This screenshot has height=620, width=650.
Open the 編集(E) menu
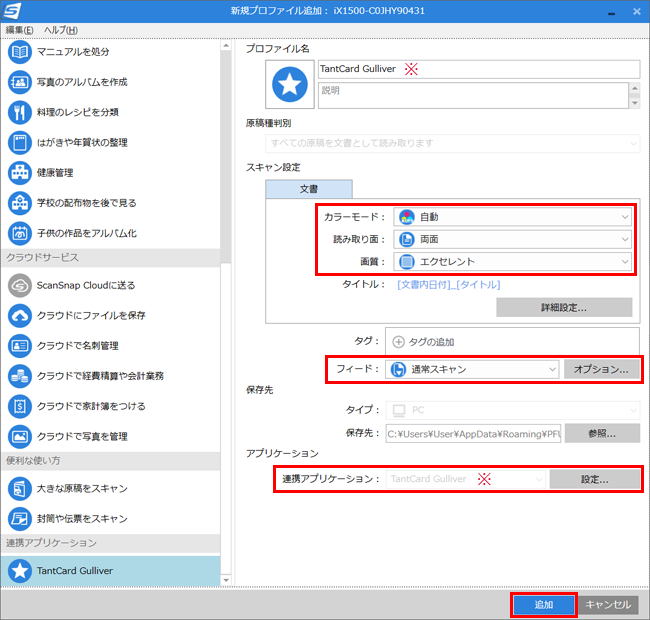click(x=19, y=30)
